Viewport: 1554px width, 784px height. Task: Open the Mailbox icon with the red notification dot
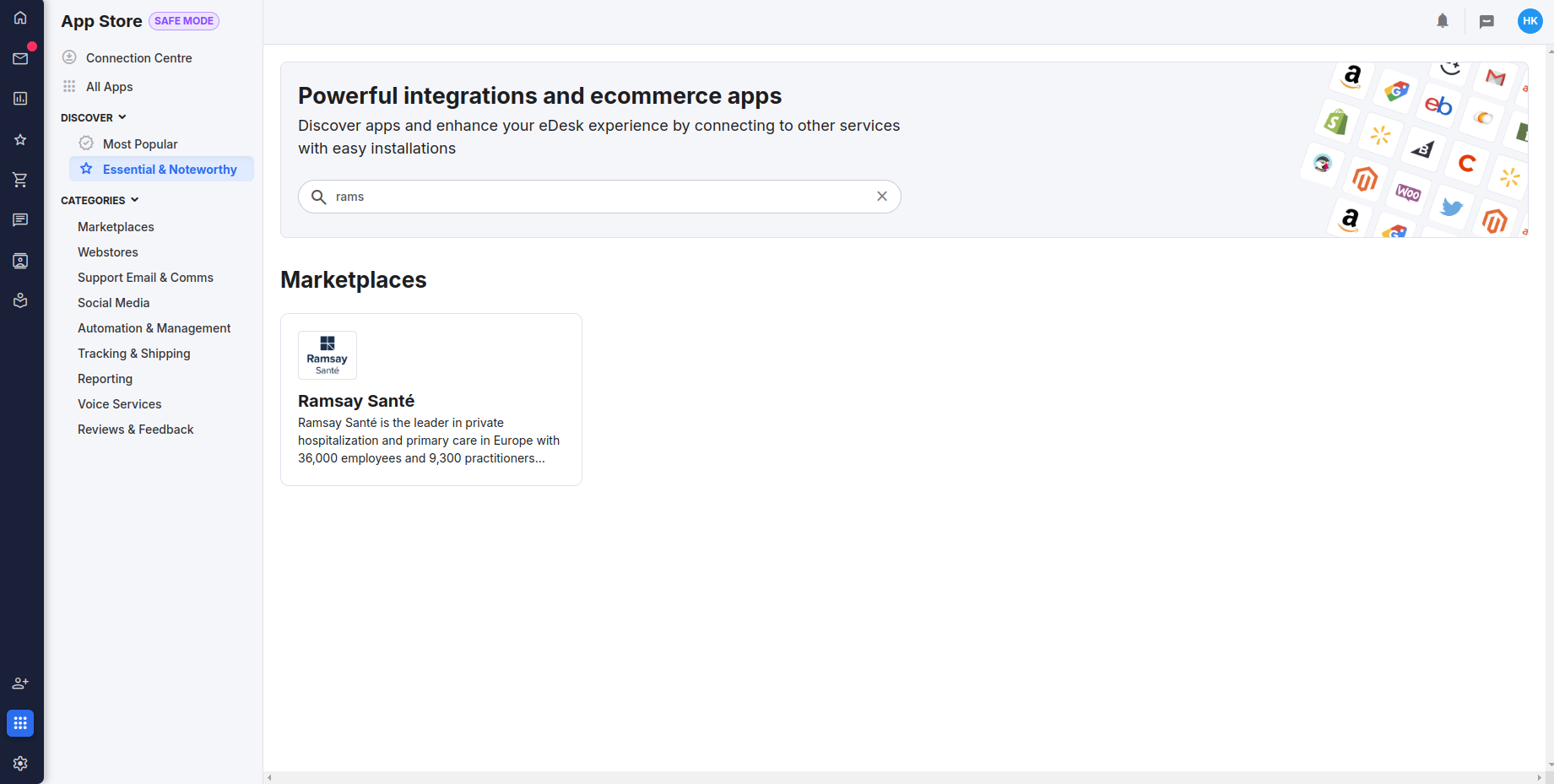click(x=19, y=58)
